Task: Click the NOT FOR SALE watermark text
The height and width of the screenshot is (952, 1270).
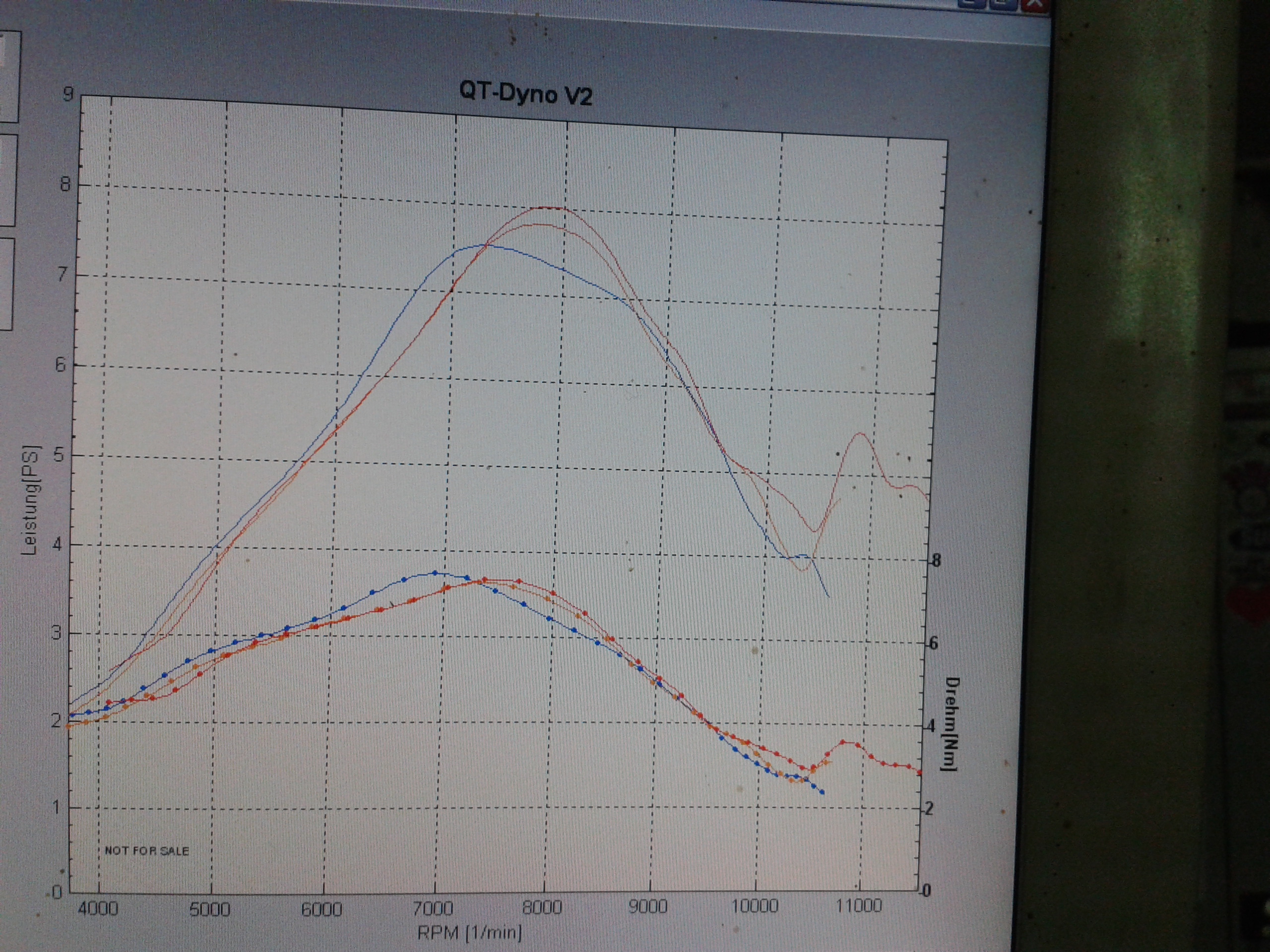Action: click(147, 850)
